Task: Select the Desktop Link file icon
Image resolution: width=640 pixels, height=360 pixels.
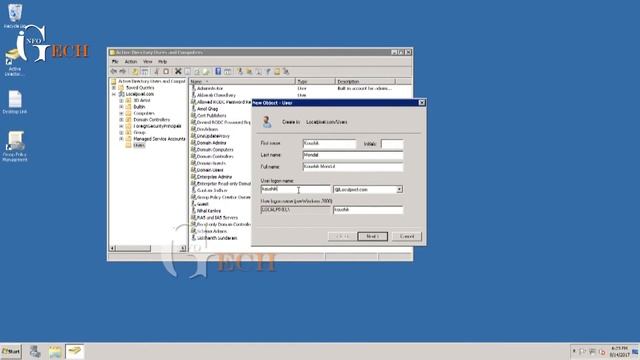Action: coord(15,102)
